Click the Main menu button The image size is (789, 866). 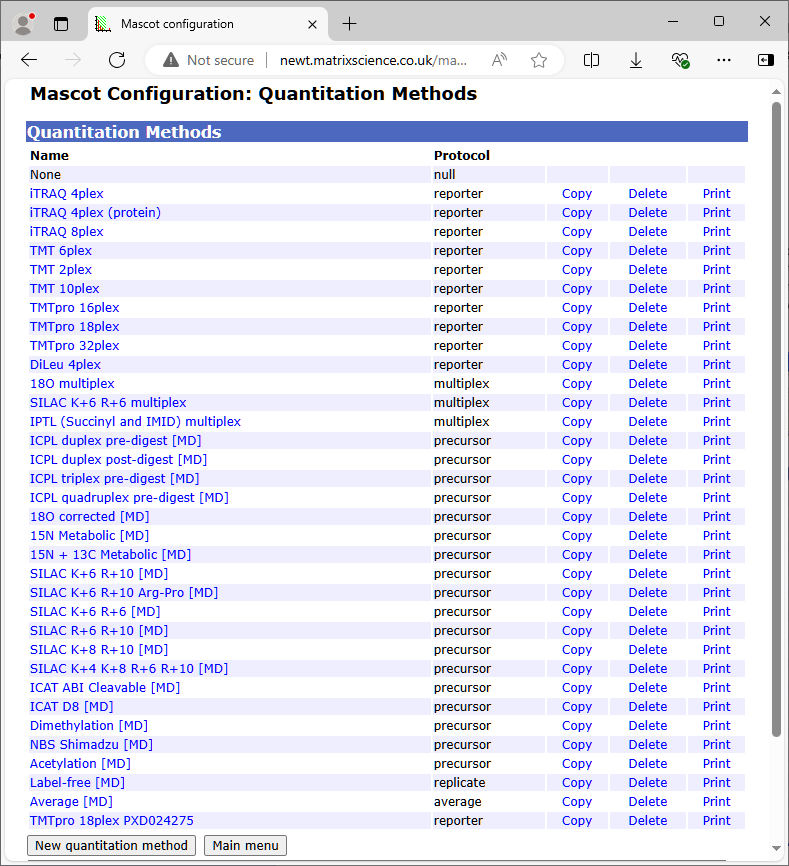click(246, 846)
